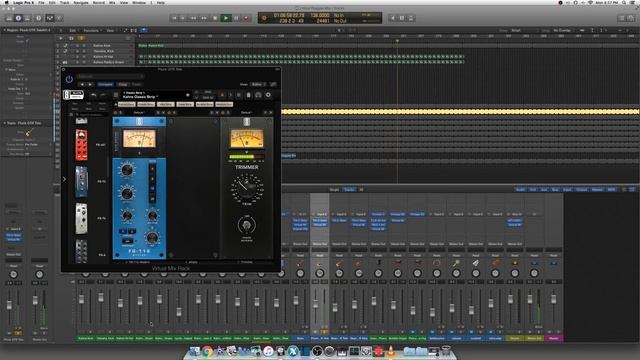
Task: Switch mixer to Single view tab
Action: 334,190
